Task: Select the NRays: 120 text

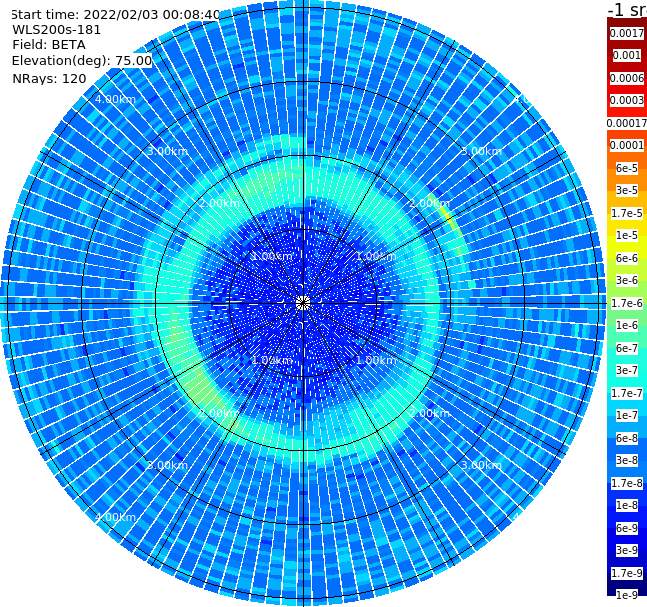Action: [x=49, y=78]
